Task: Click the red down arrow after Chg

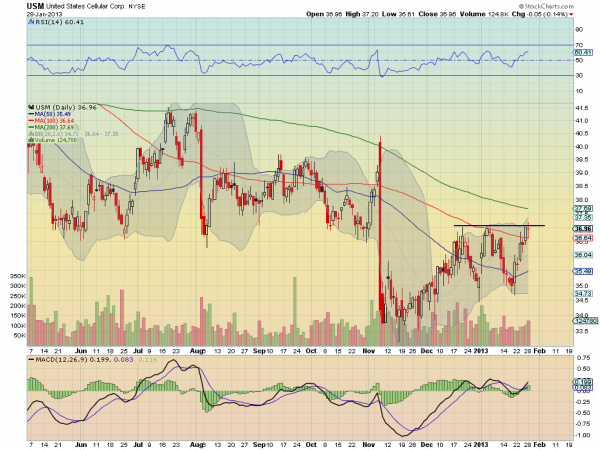Action: [x=571, y=15]
